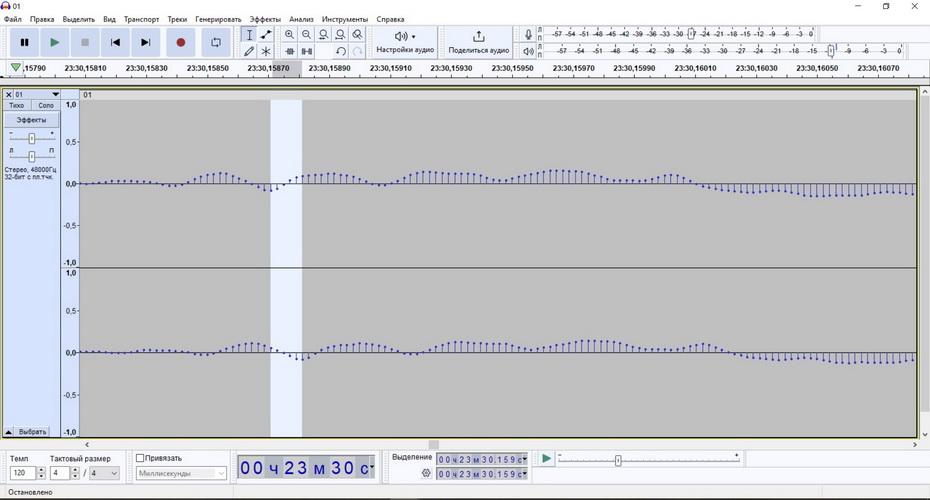Screen dimensions: 930x500
Task: Click the Trim audio outside selection icon
Action: click(289, 51)
